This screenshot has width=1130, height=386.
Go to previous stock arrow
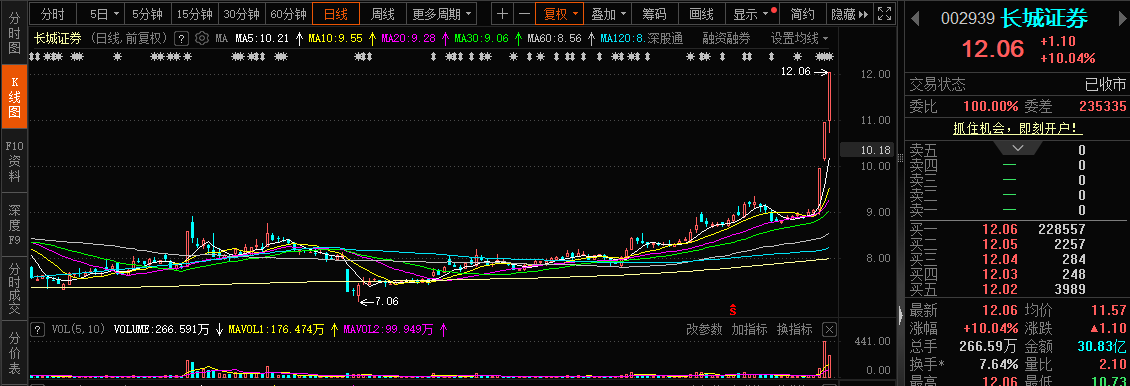point(915,19)
